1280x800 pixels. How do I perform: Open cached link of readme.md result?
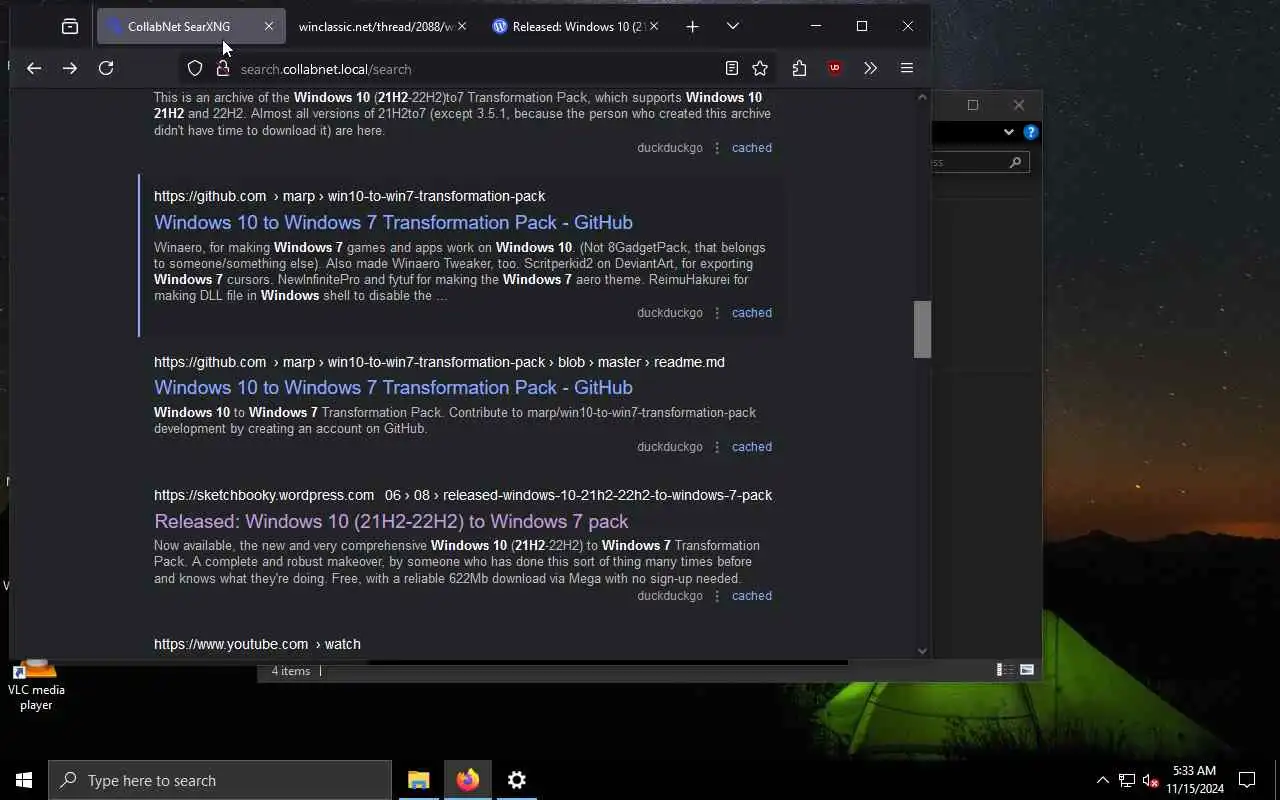coord(752,447)
